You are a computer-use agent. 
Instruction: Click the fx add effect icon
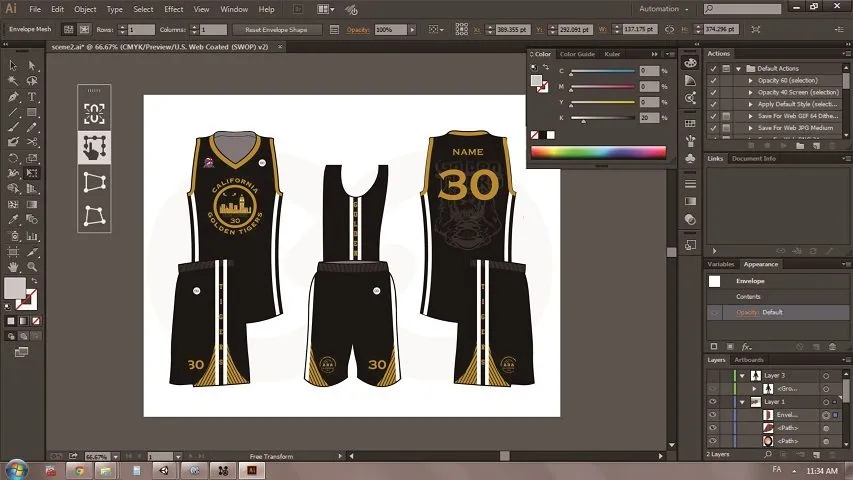coord(746,347)
